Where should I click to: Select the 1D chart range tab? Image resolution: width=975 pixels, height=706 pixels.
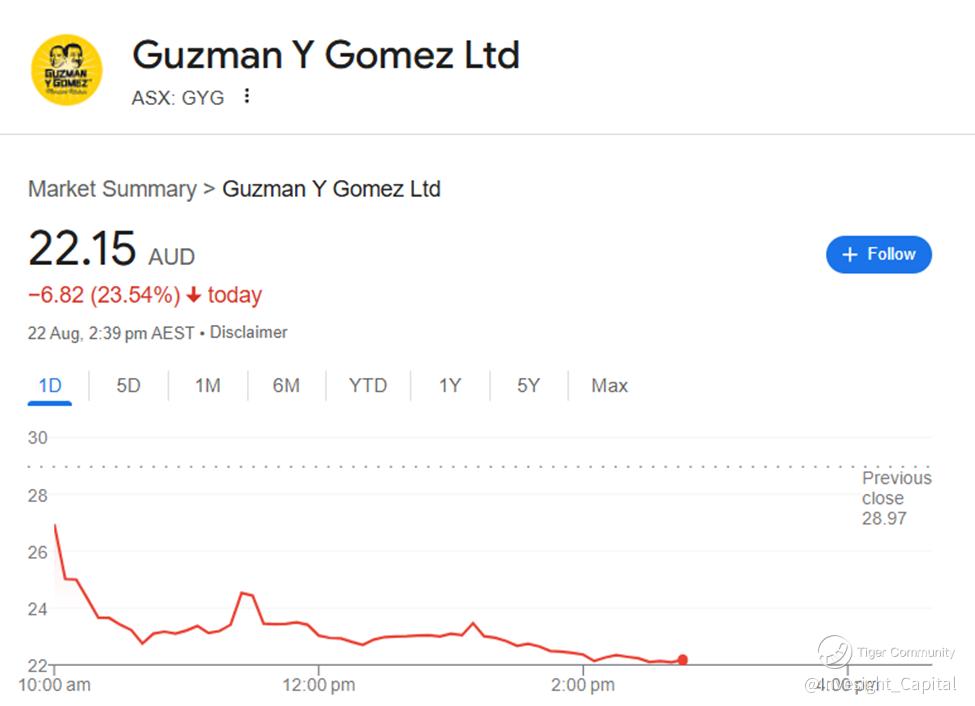coord(50,386)
